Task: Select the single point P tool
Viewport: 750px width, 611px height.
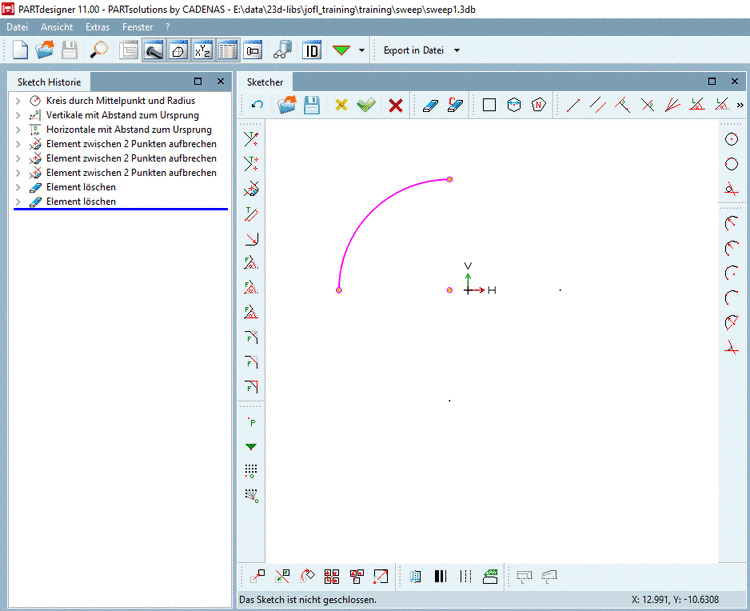Action: [x=251, y=422]
